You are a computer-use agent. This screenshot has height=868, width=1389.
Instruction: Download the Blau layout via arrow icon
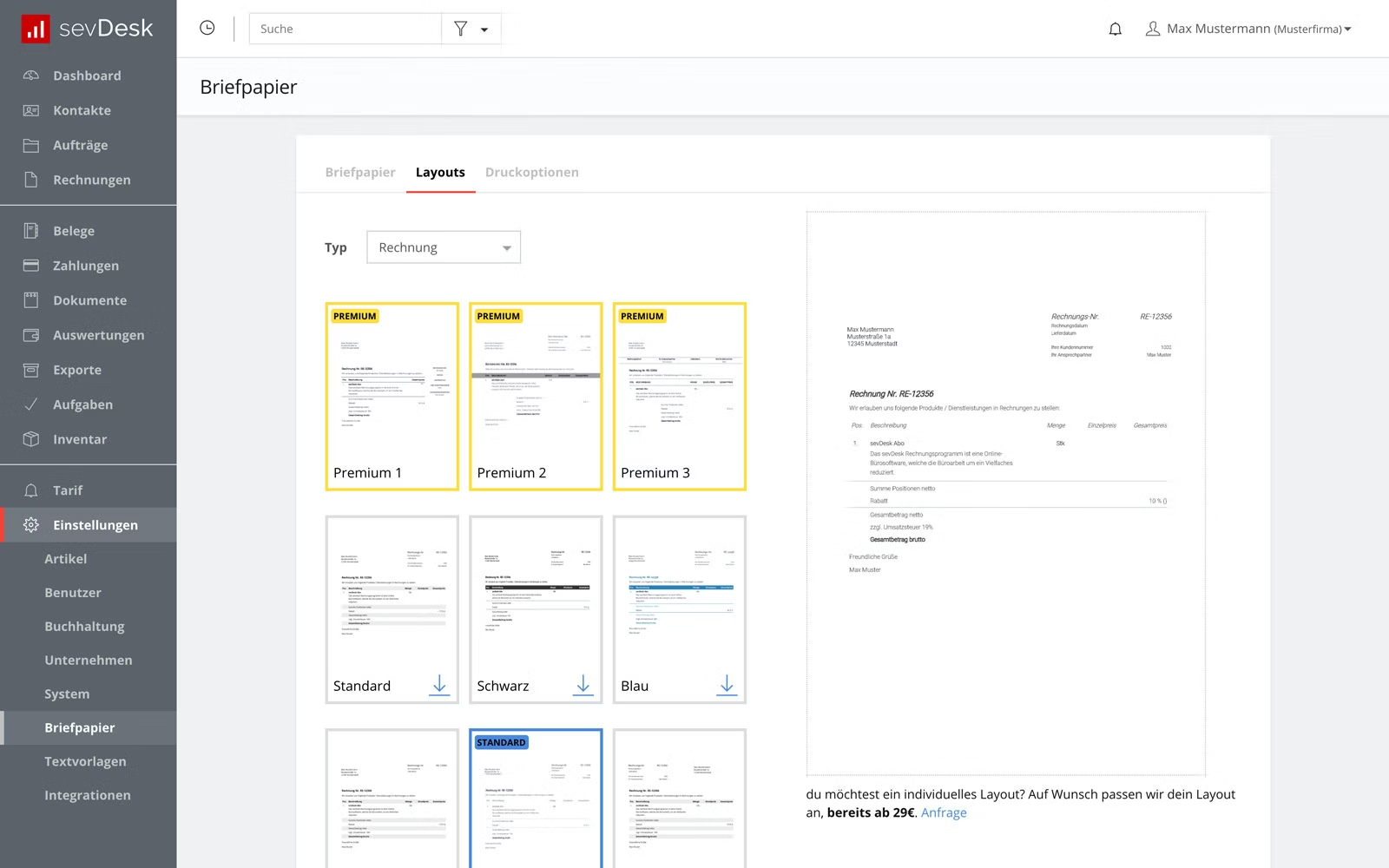pyautogui.click(x=727, y=685)
